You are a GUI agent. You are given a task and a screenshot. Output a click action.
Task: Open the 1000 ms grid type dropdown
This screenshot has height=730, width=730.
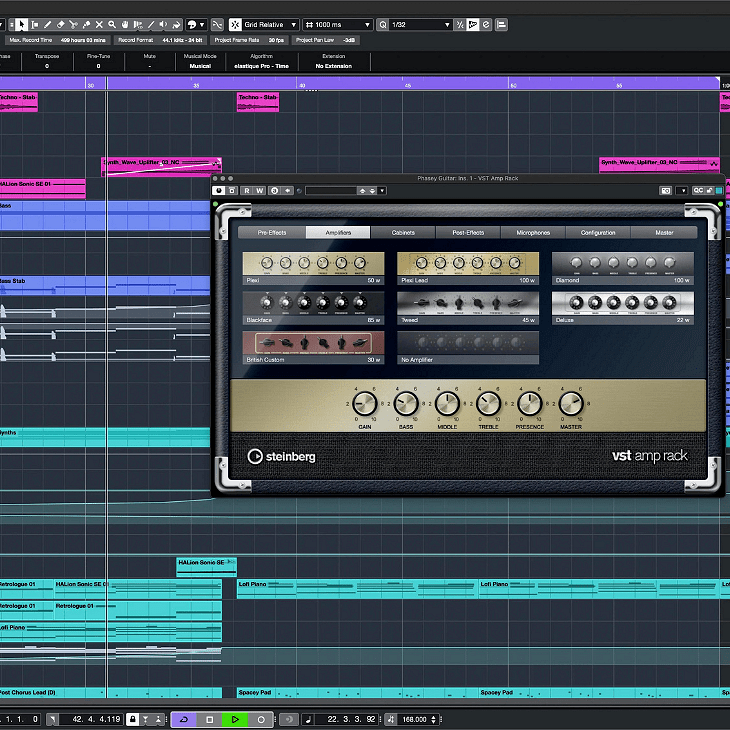[338, 25]
